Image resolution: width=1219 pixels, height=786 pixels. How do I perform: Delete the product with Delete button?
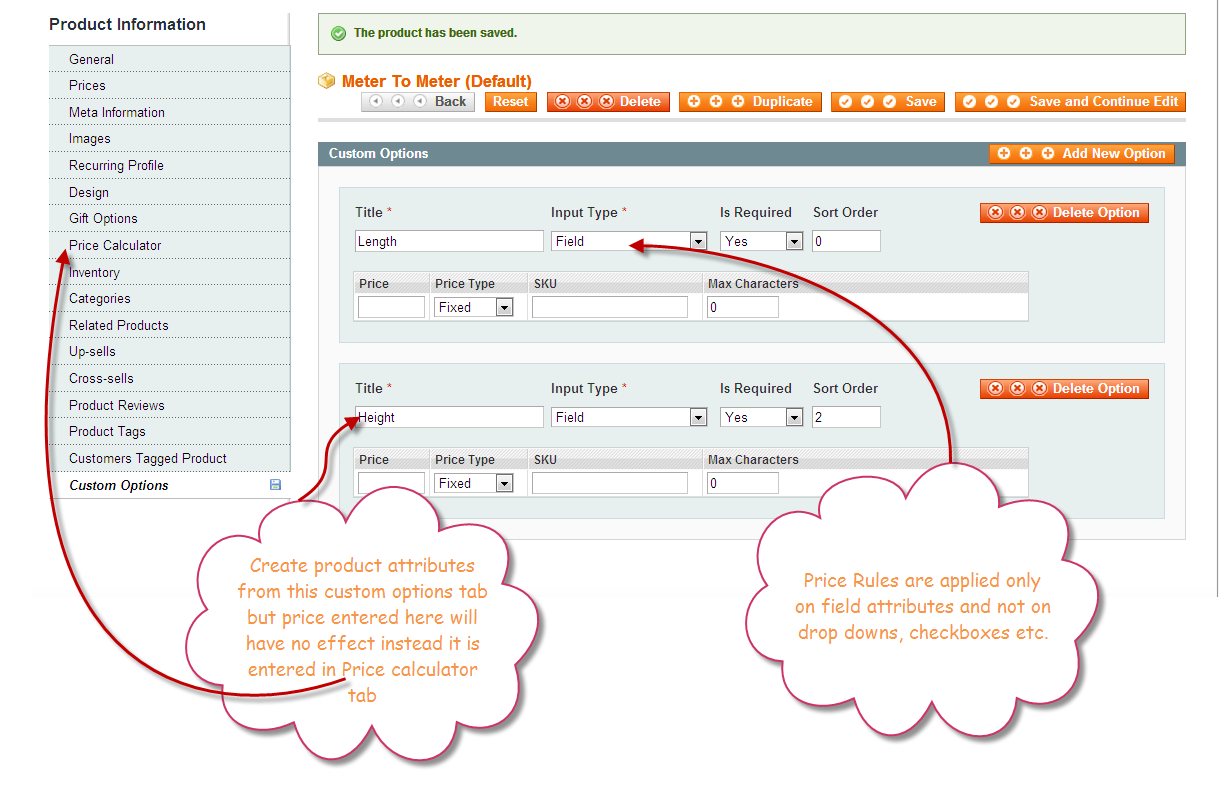point(608,101)
